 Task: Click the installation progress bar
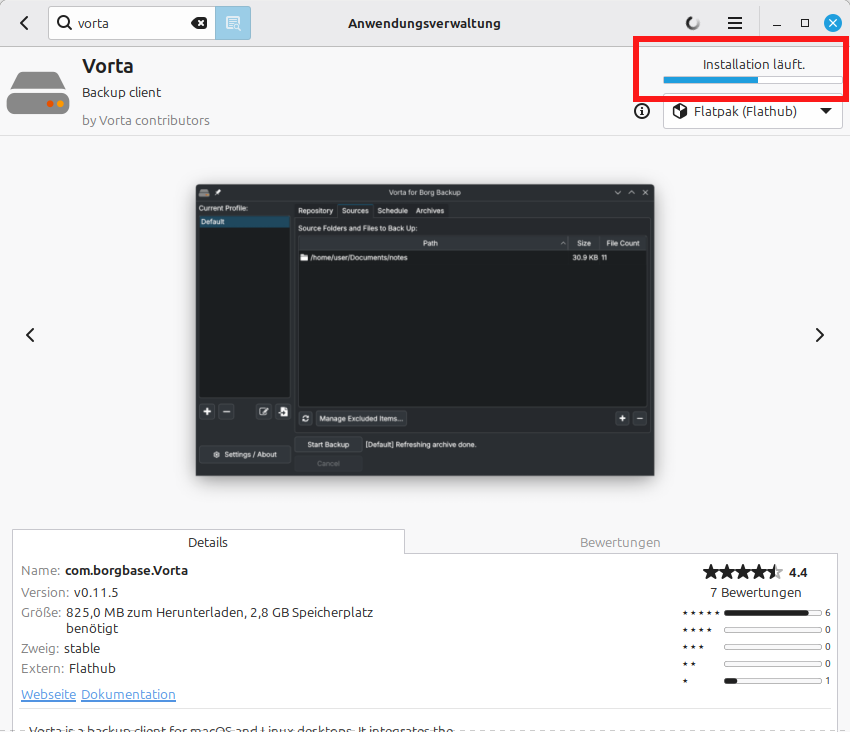pyautogui.click(x=752, y=80)
